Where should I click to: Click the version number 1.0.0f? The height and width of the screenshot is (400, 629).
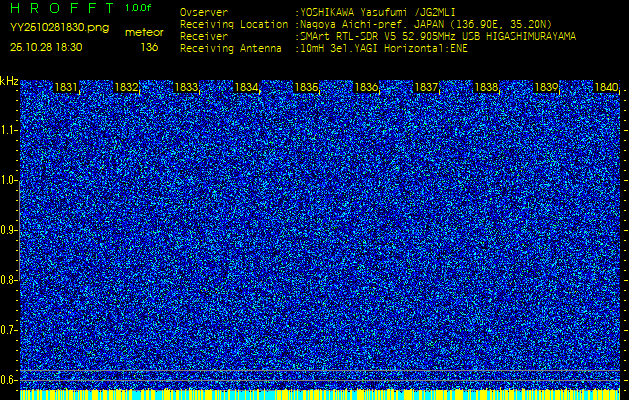click(139, 8)
